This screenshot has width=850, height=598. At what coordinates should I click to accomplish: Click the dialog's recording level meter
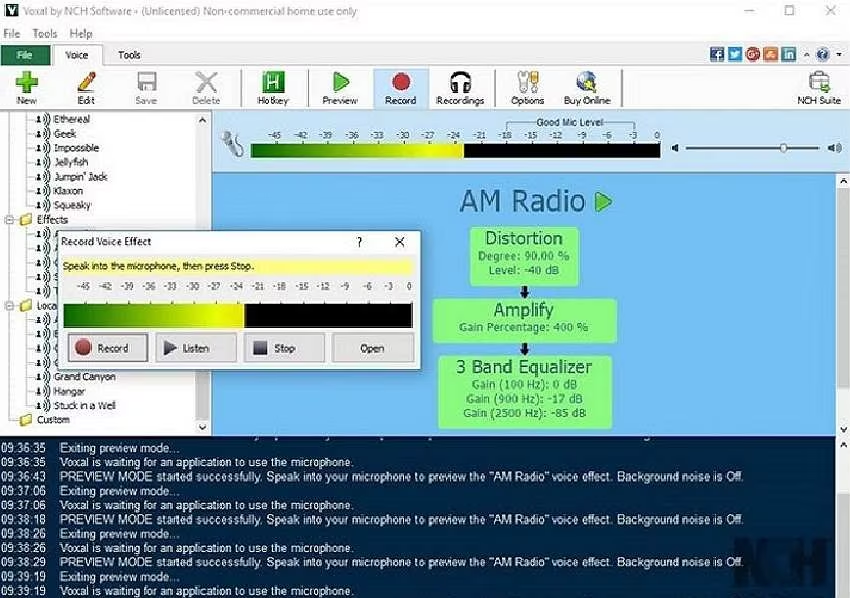[238, 316]
